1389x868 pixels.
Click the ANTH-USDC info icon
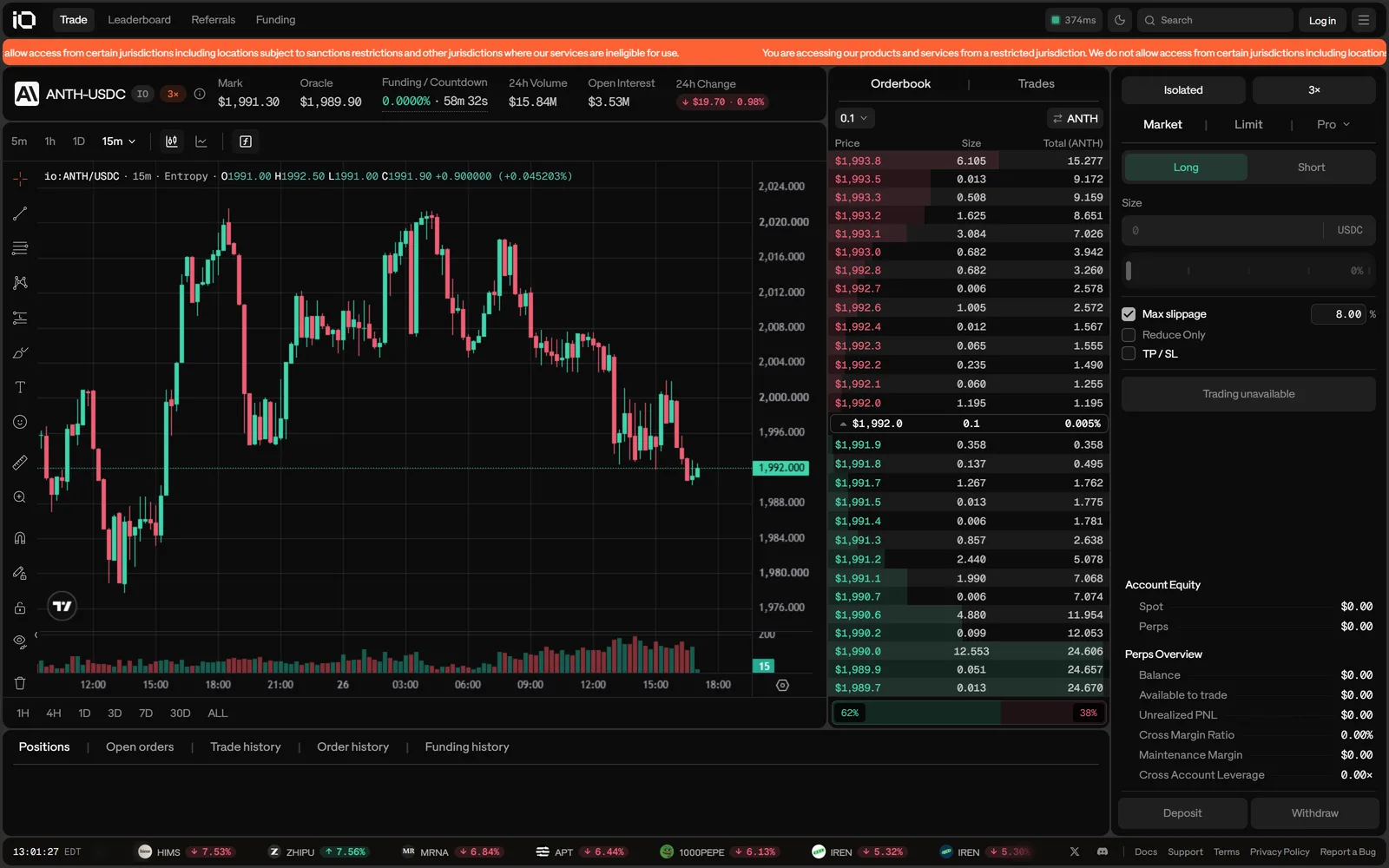200,94
